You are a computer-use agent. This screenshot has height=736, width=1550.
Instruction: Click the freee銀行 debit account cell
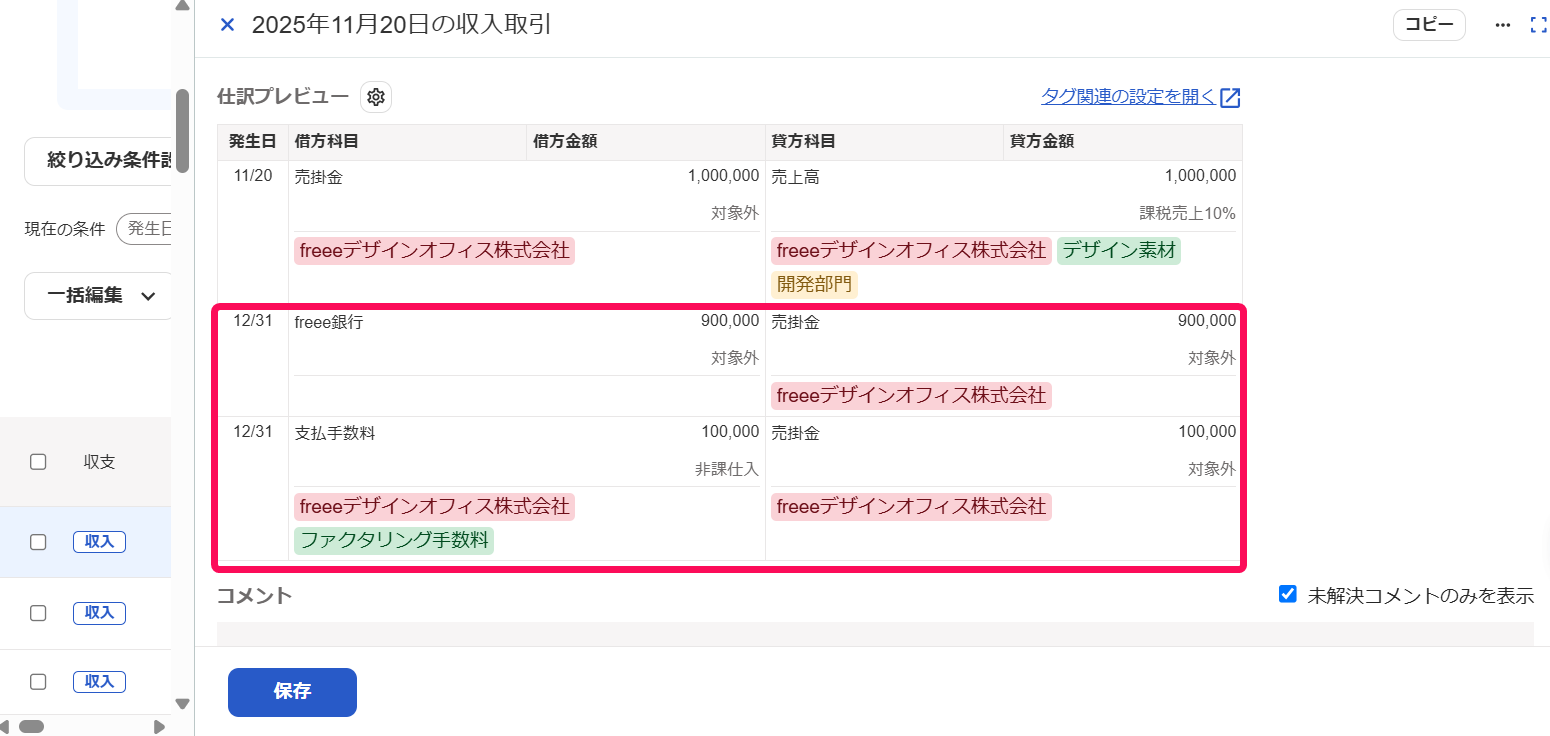click(x=329, y=323)
